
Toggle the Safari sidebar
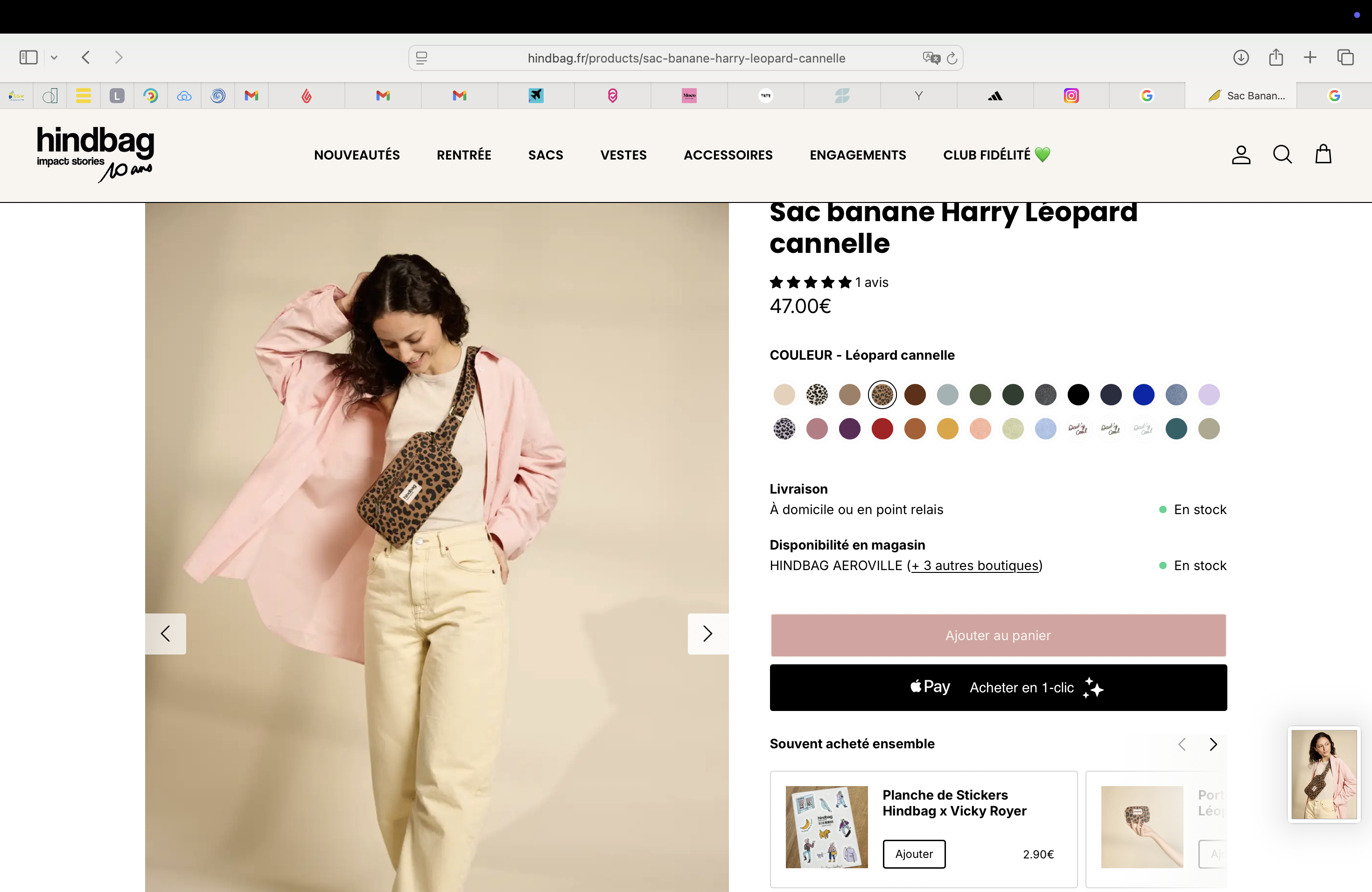[28, 58]
